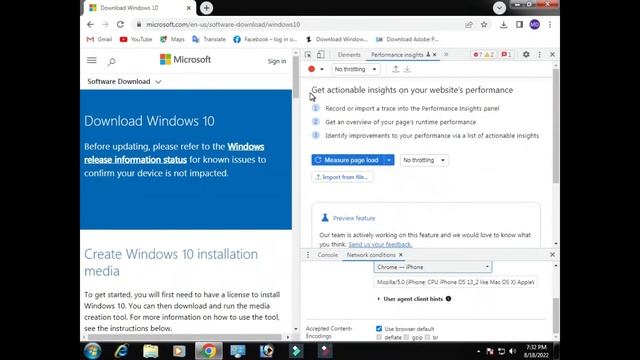Open the Gmail bookmark
This screenshot has width=640, height=360.
99,39
